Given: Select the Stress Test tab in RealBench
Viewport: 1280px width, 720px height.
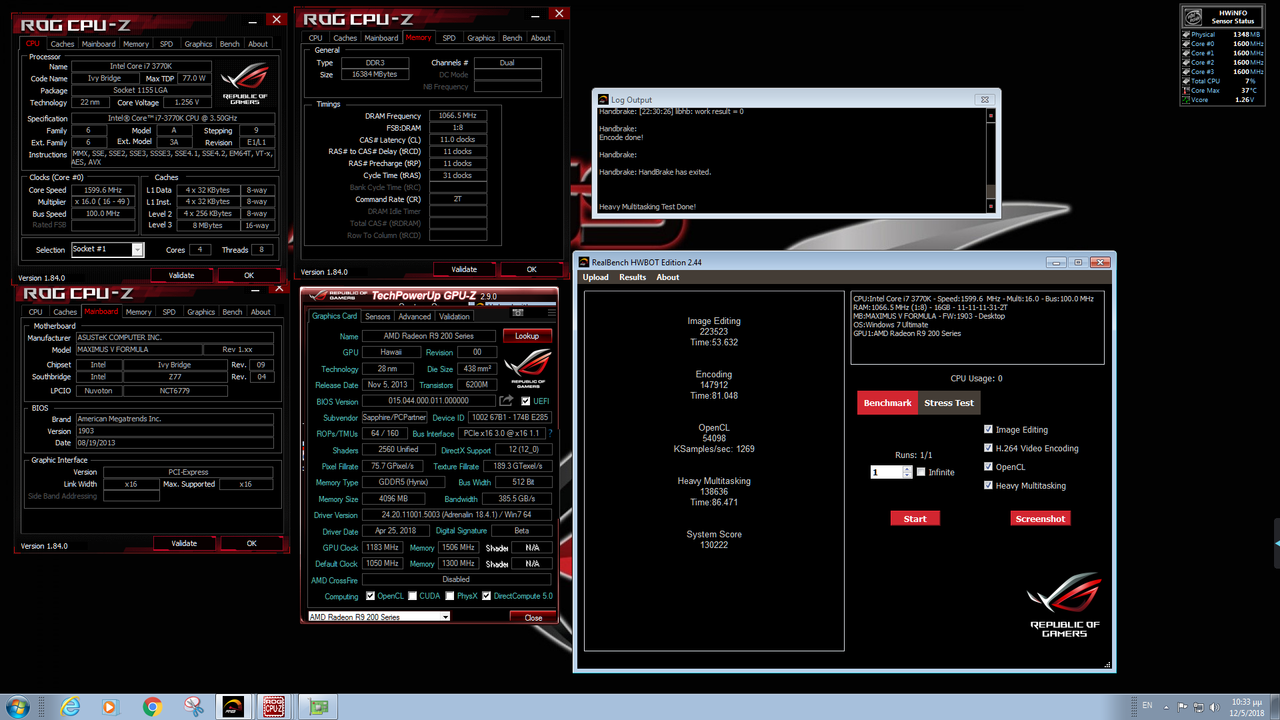Looking at the screenshot, I should click(949, 403).
